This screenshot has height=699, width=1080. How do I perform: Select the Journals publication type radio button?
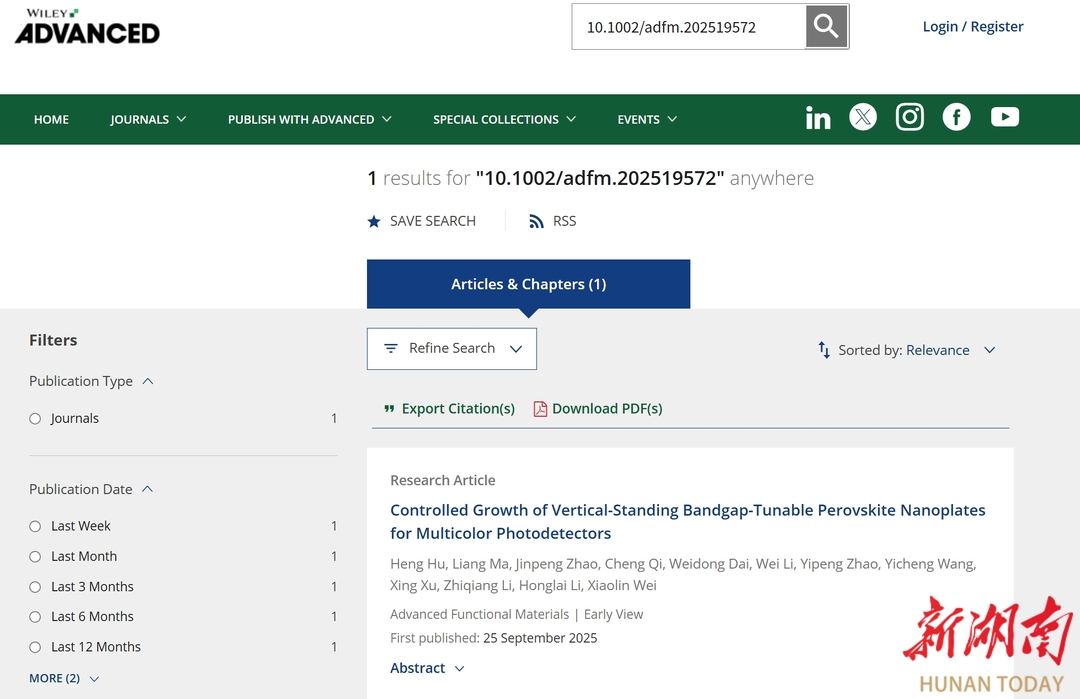point(35,419)
